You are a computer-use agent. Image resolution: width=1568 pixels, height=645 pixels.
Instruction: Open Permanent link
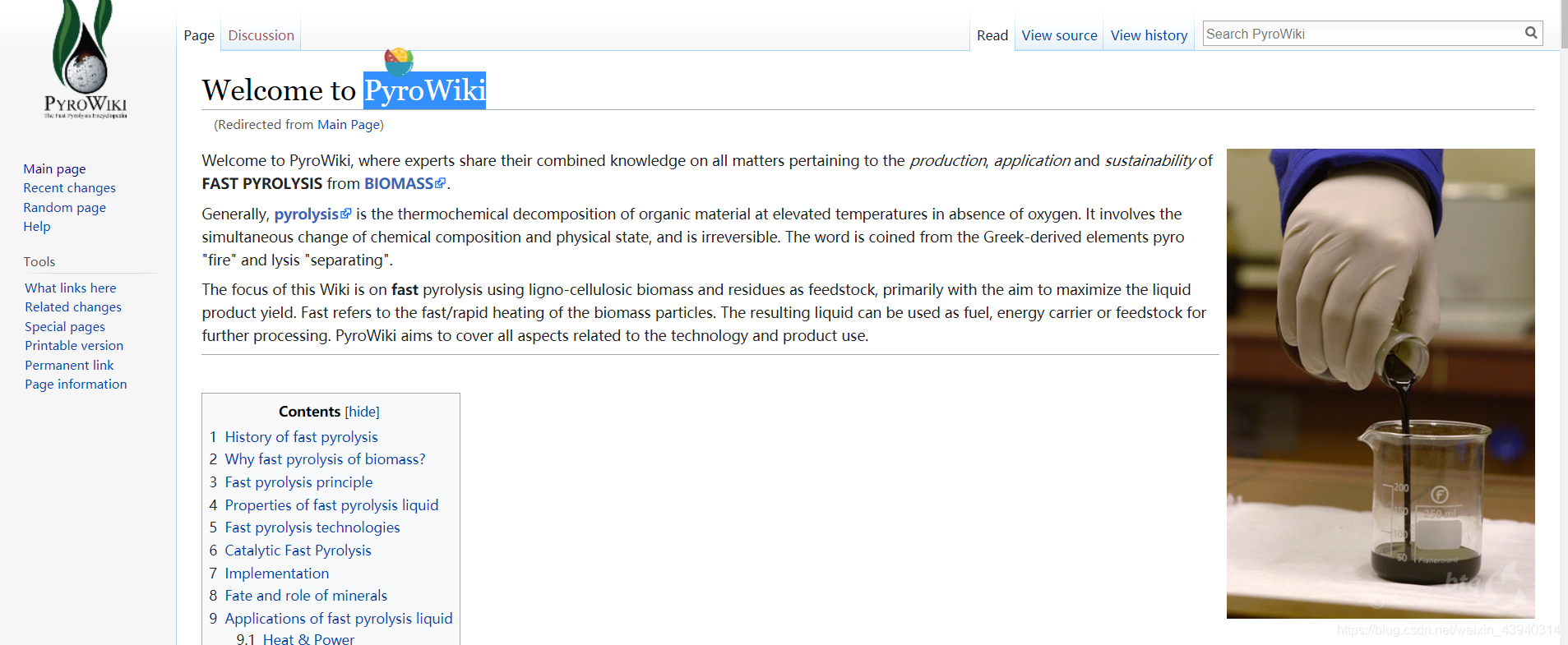click(69, 365)
